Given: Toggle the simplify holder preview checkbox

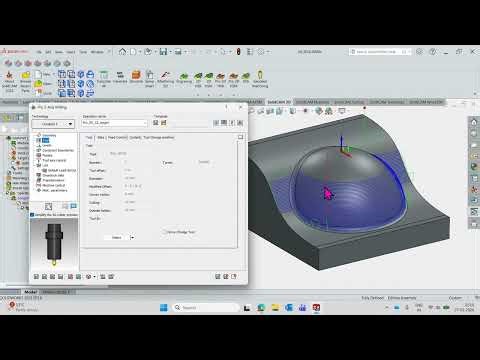Looking at the screenshot, I should pos(32,215).
